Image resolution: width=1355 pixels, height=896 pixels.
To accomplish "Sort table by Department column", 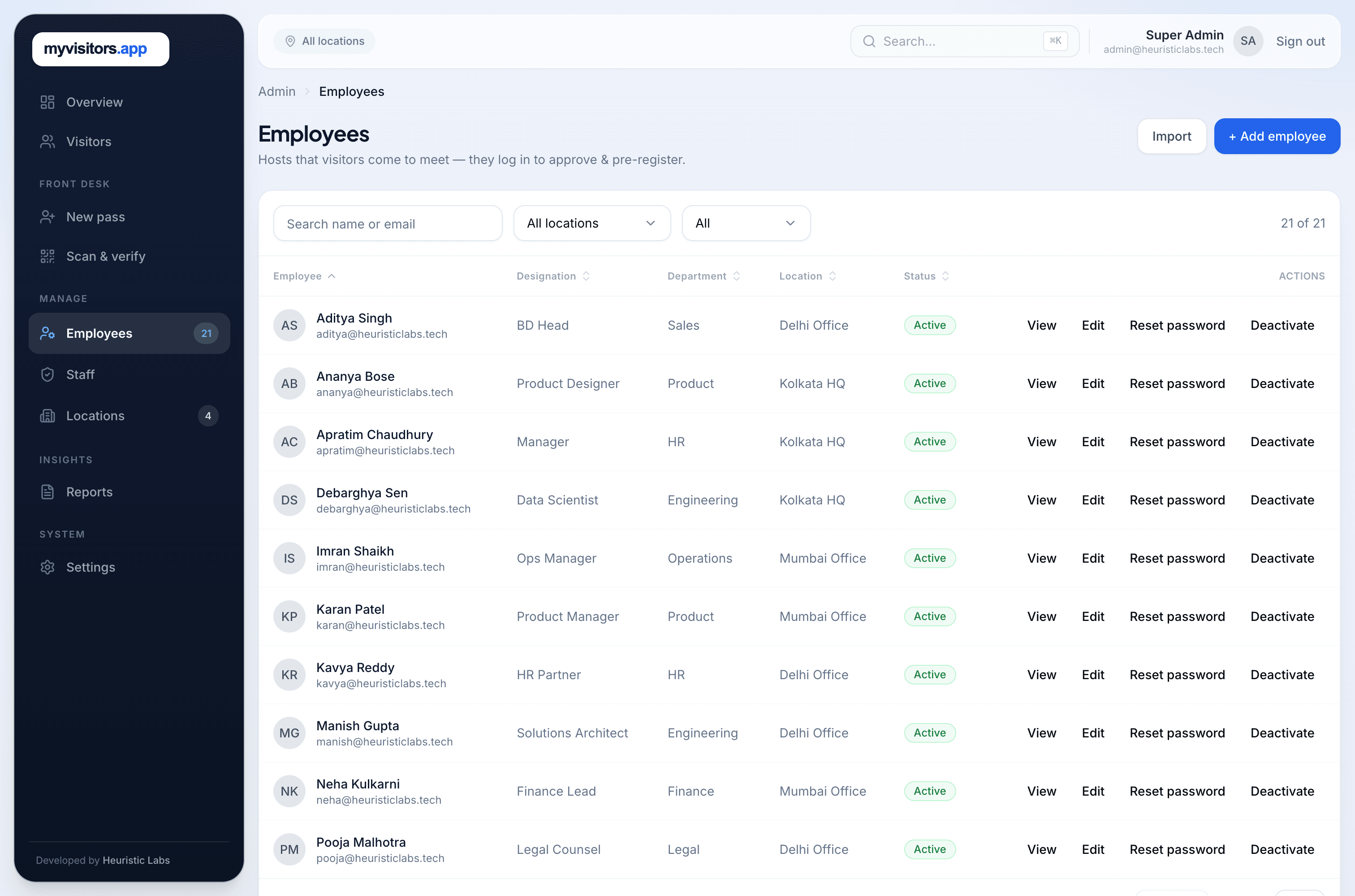I will click(703, 276).
